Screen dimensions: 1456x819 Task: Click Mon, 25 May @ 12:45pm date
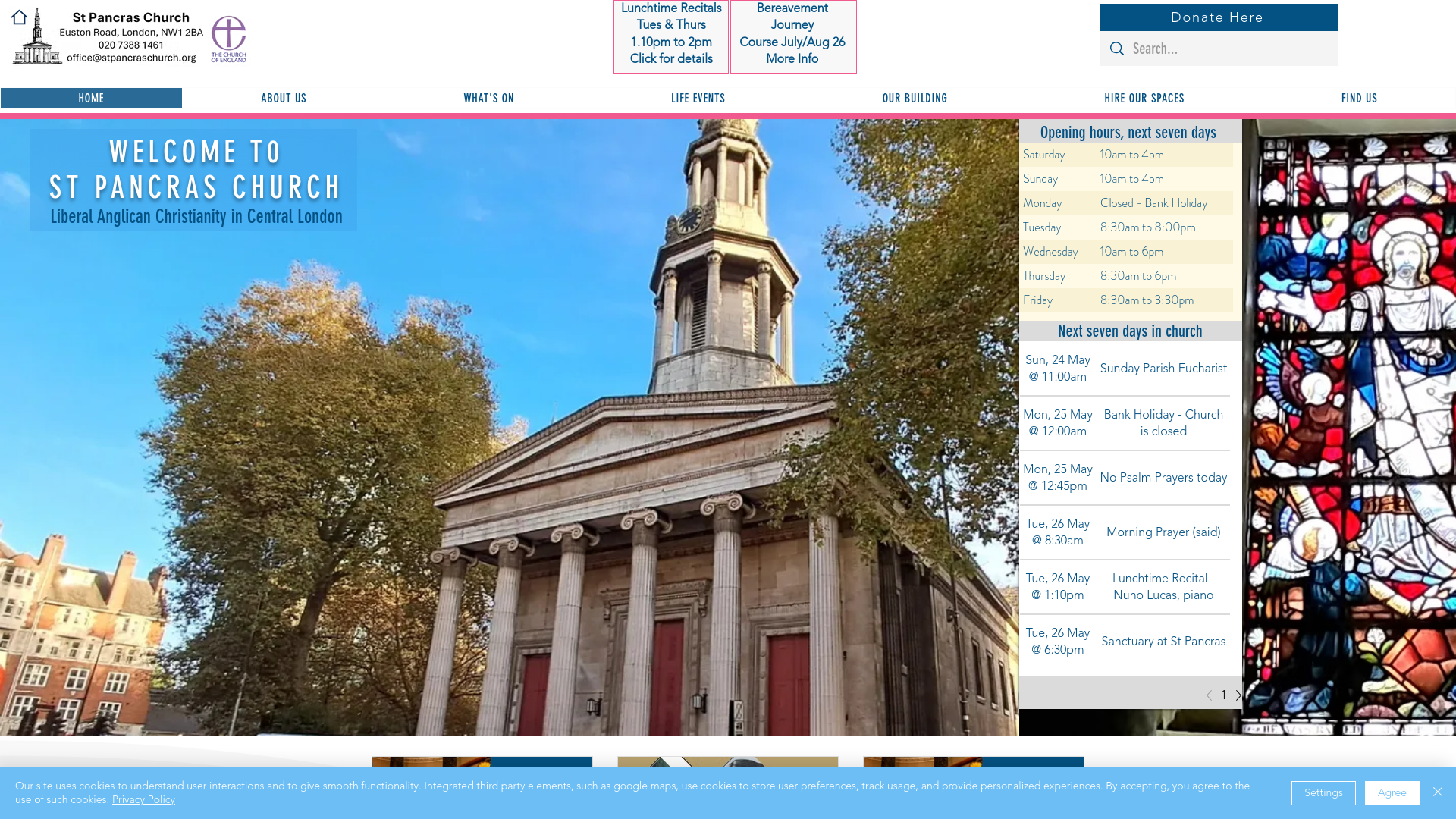point(1058,477)
